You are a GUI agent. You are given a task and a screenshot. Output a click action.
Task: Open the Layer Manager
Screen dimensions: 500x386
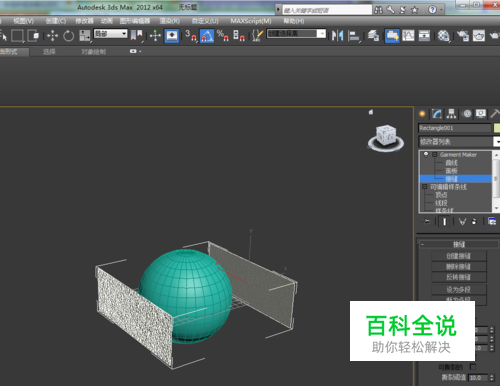coord(373,36)
